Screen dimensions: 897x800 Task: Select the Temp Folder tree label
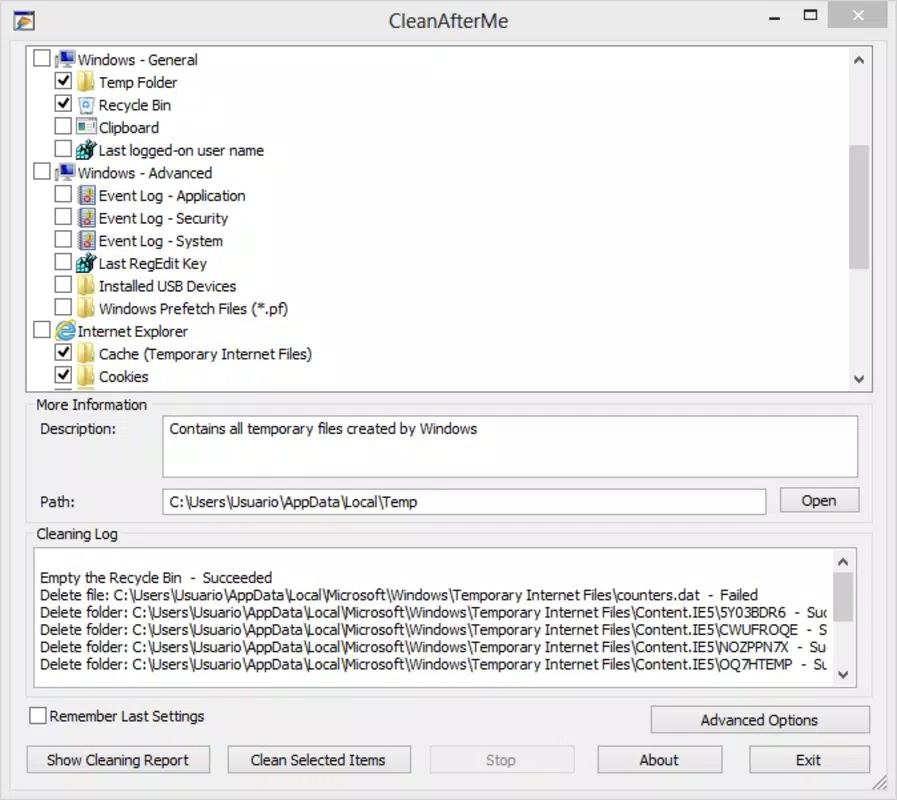coord(138,82)
